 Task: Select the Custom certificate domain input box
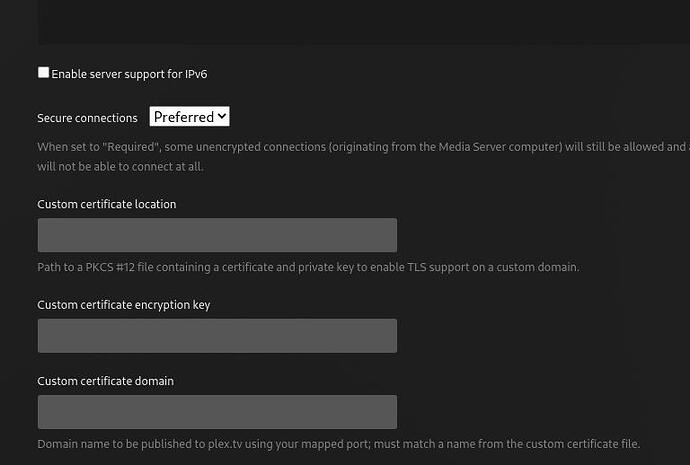(217, 412)
